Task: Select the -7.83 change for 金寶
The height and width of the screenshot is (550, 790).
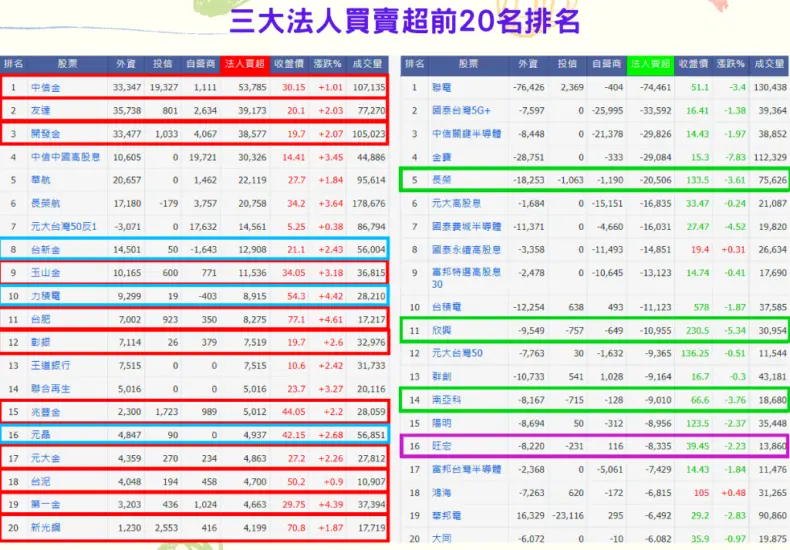Action: pos(735,158)
